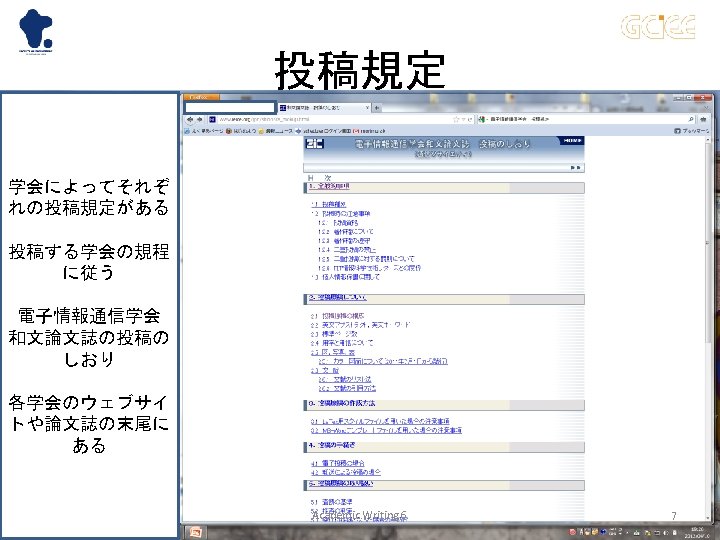Open link 2.1 投稿原稿の構成
Viewport: 720px width, 540px height.
point(337,316)
